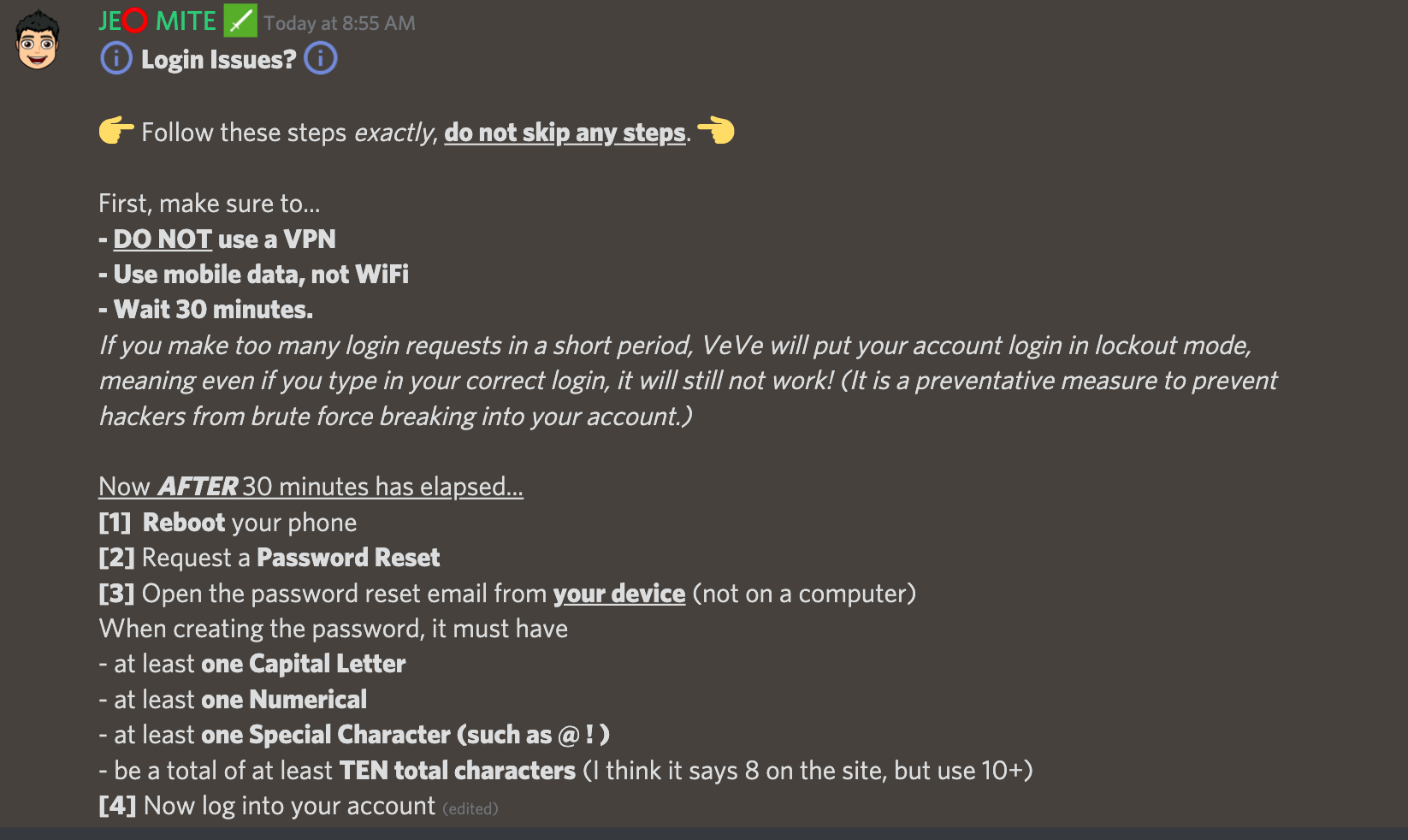Screen dimensions: 1408x840
Task: Open the message author's avatar
Action: point(38,40)
